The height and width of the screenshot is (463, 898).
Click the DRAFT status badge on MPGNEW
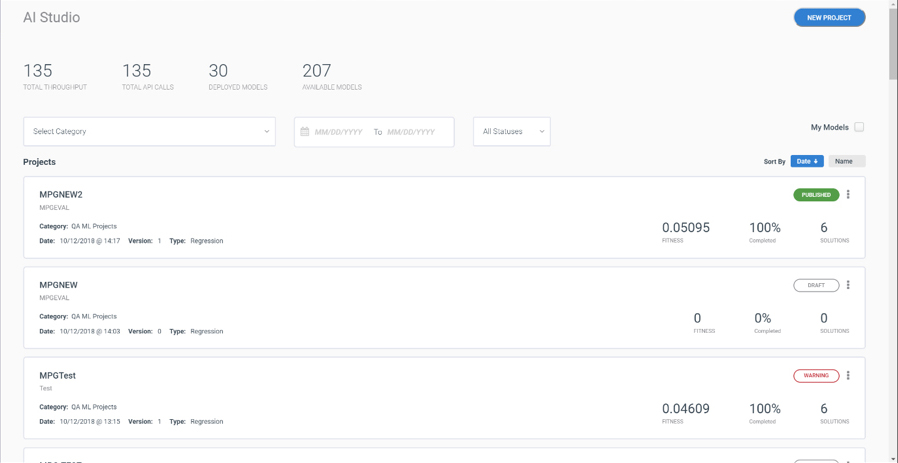(816, 285)
